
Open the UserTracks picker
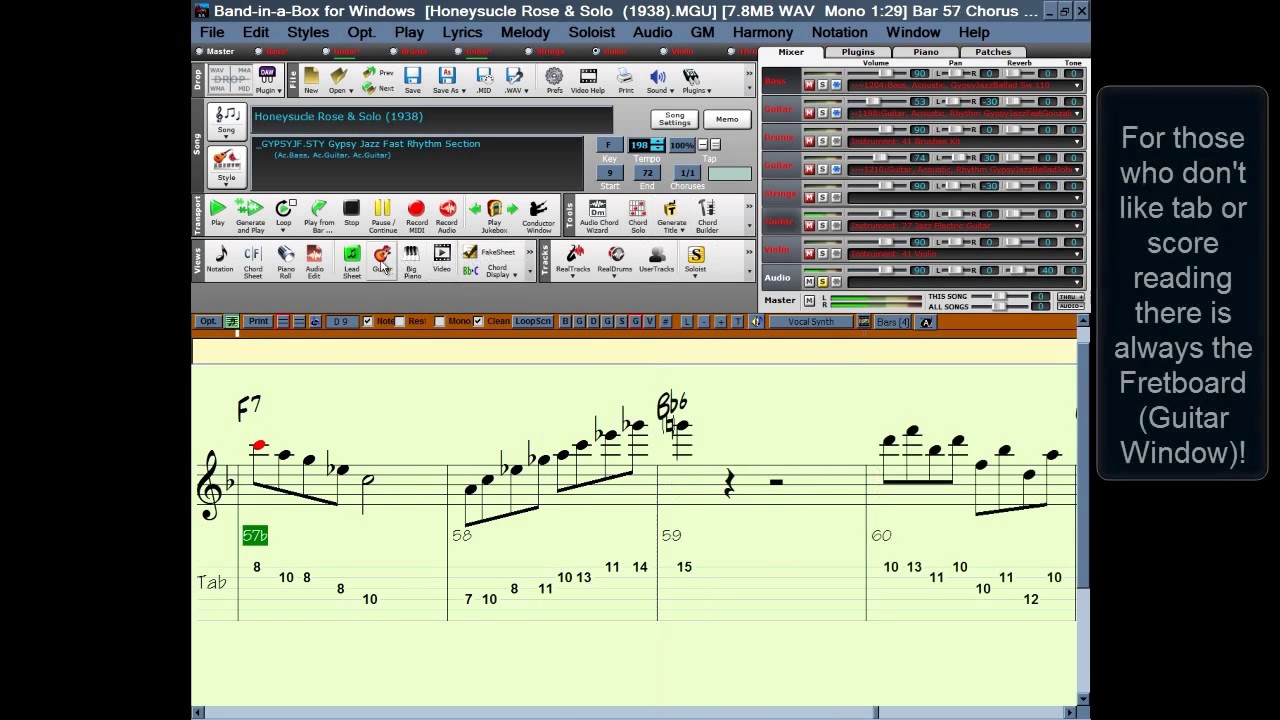[657, 259]
